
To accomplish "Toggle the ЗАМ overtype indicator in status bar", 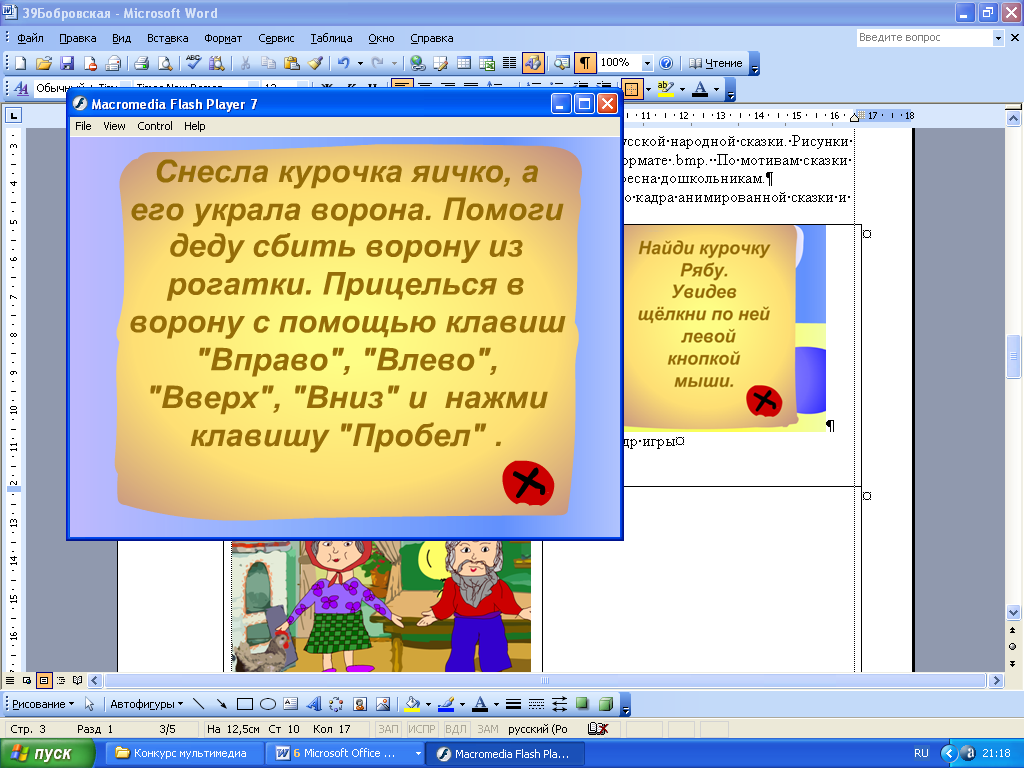I will (487, 729).
